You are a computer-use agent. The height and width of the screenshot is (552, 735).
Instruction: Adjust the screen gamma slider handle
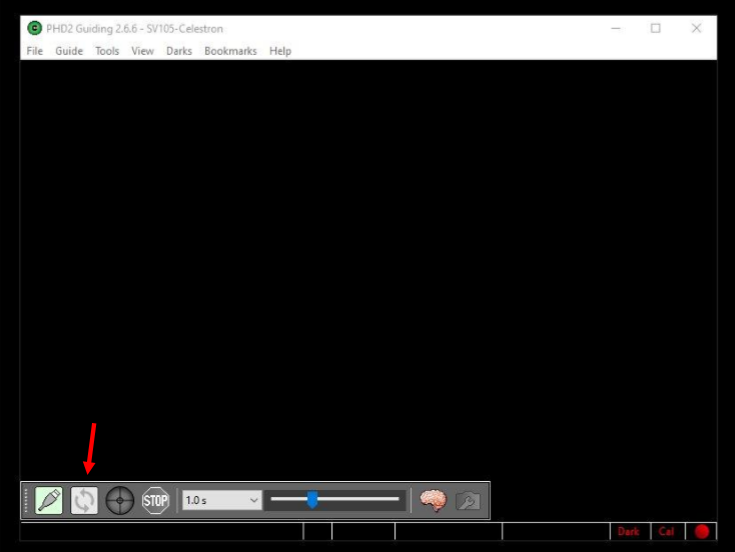[x=312, y=500]
